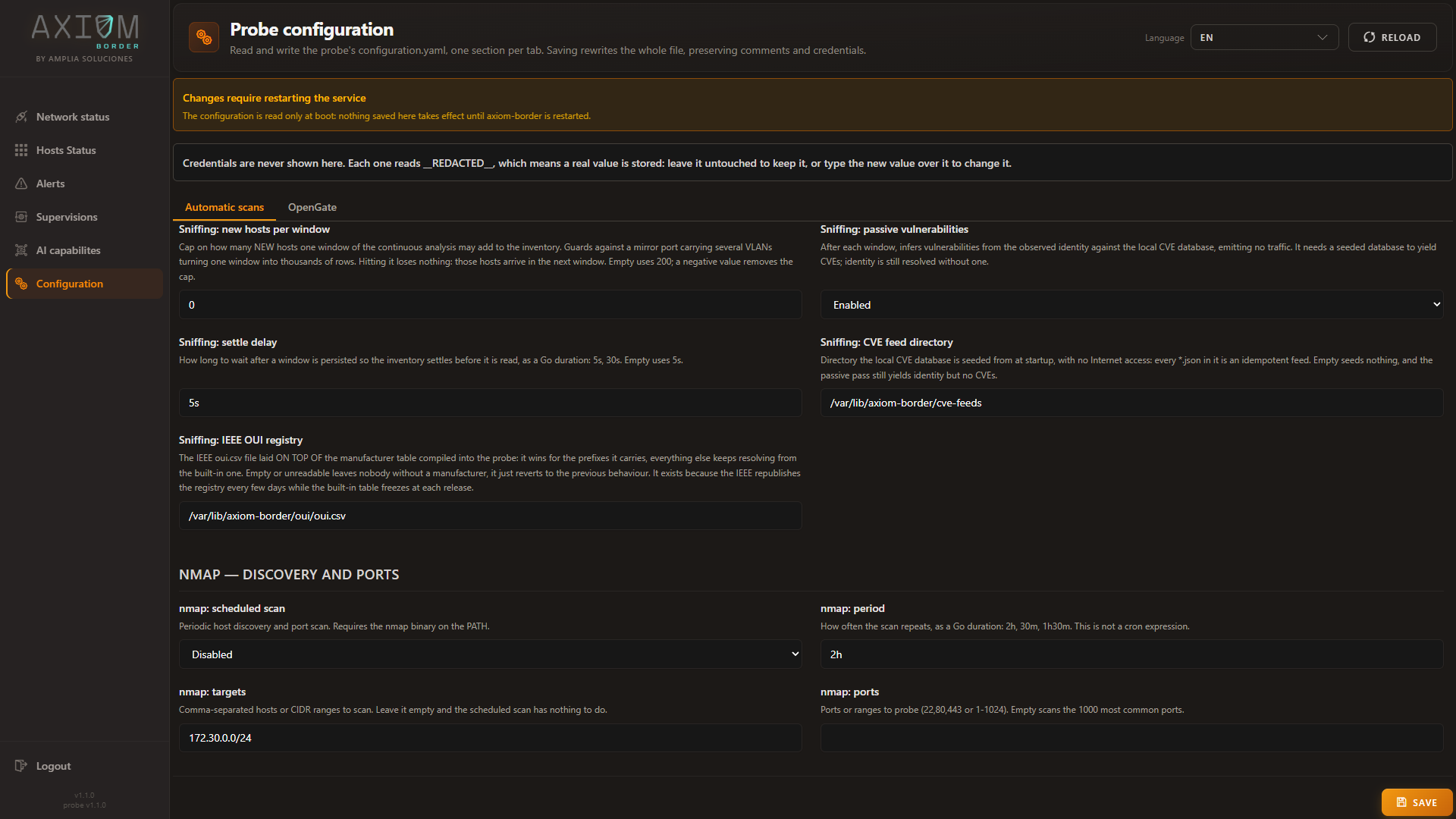Click the Logout link
1456x819 pixels.
point(85,766)
